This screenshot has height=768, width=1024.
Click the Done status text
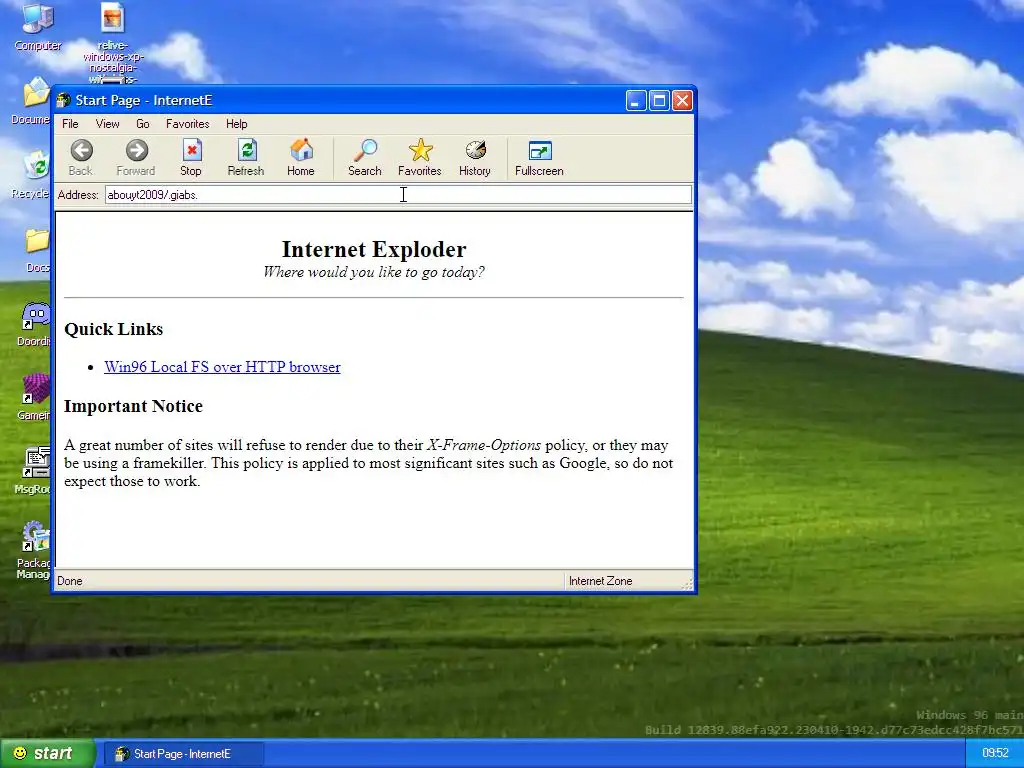coord(69,581)
